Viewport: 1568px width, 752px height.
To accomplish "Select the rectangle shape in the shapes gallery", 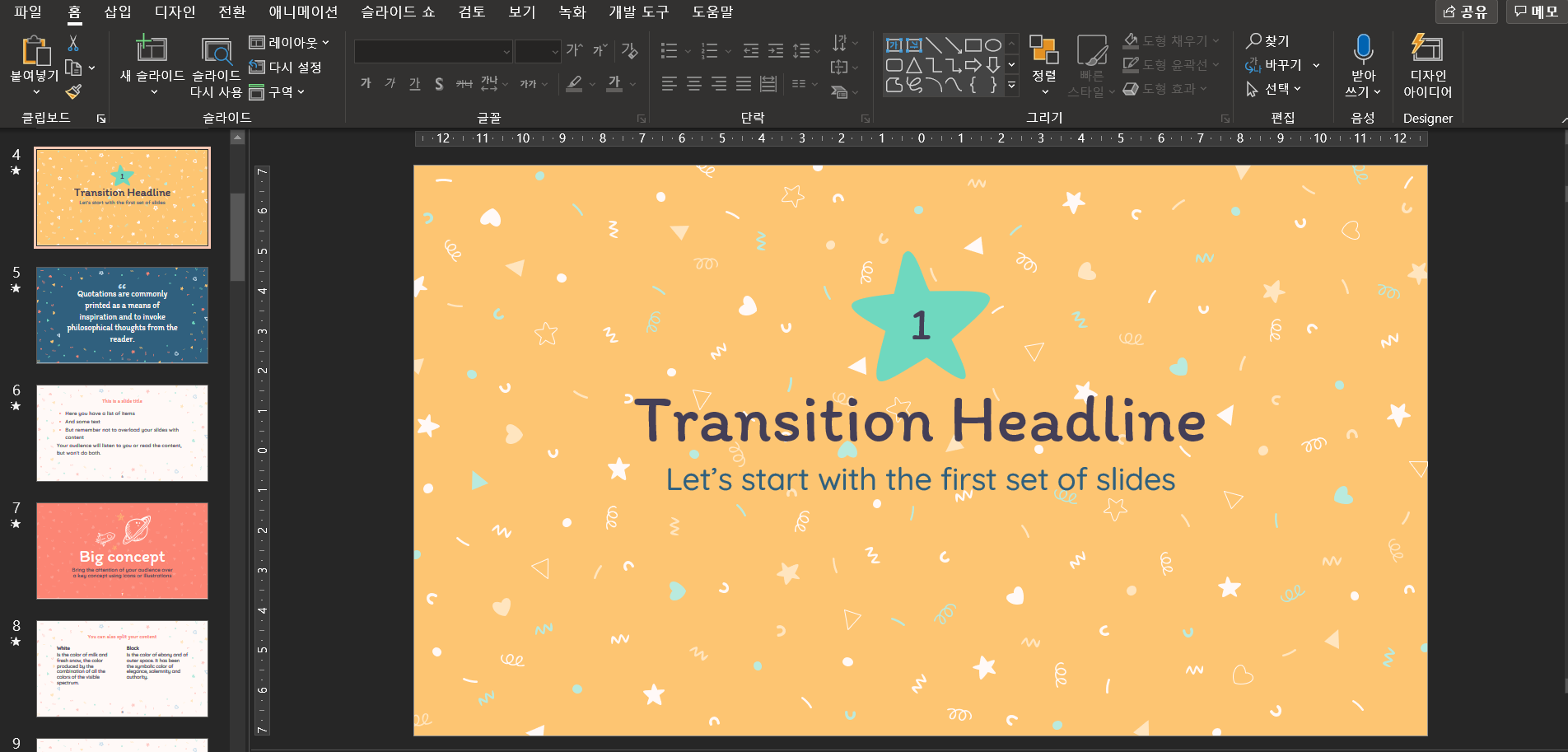I will tap(973, 44).
